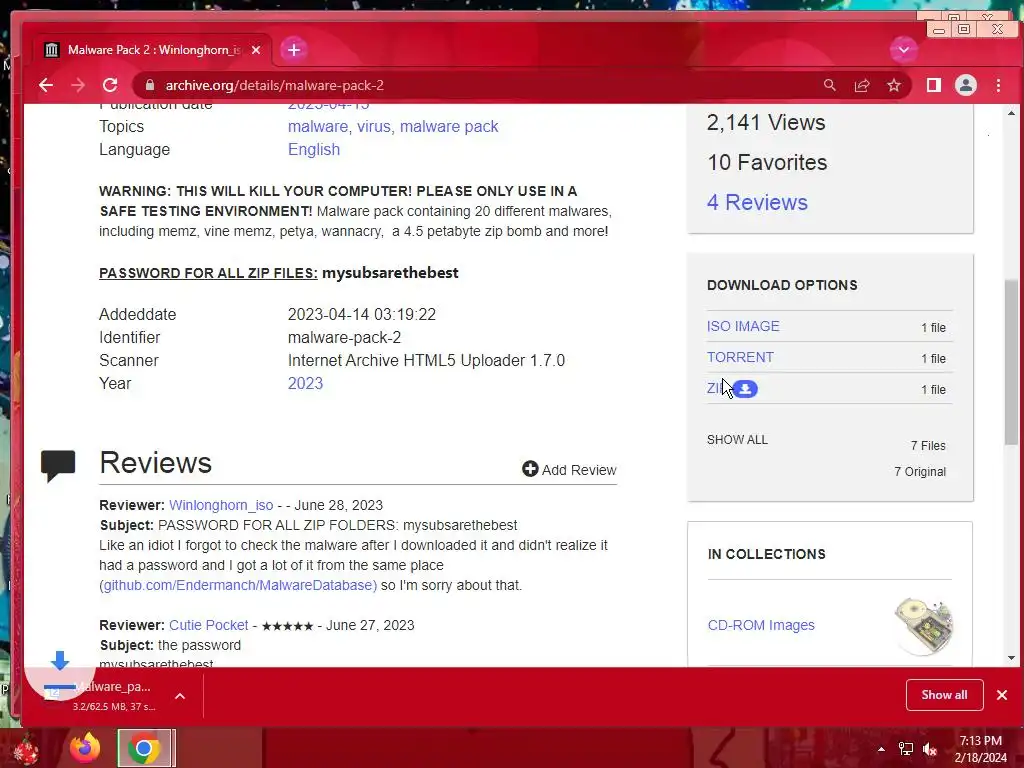Click the page scrollbar up arrow
Image resolution: width=1024 pixels, height=768 pixels.
click(x=1012, y=113)
